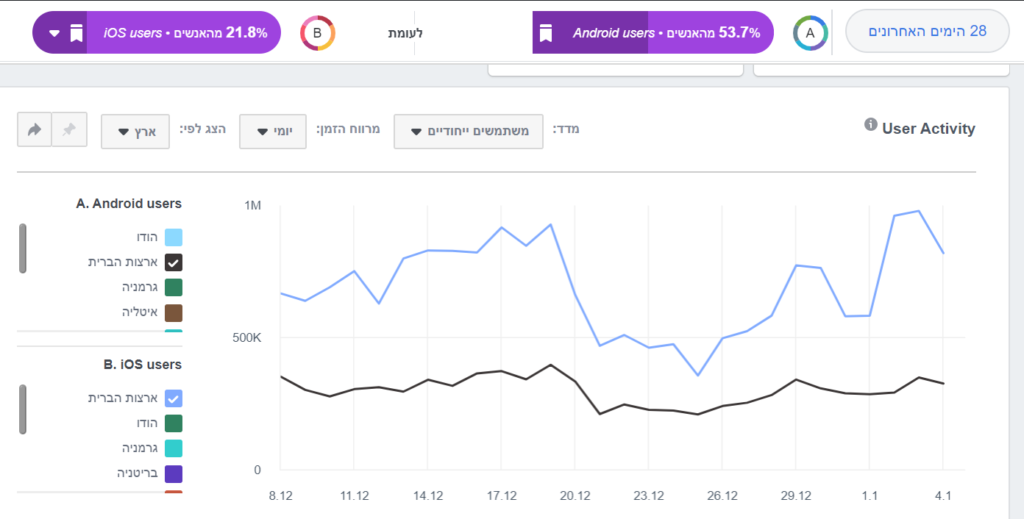Toggle איטליה checkbox under Android users
Image resolution: width=1024 pixels, height=519 pixels.
tap(174, 313)
